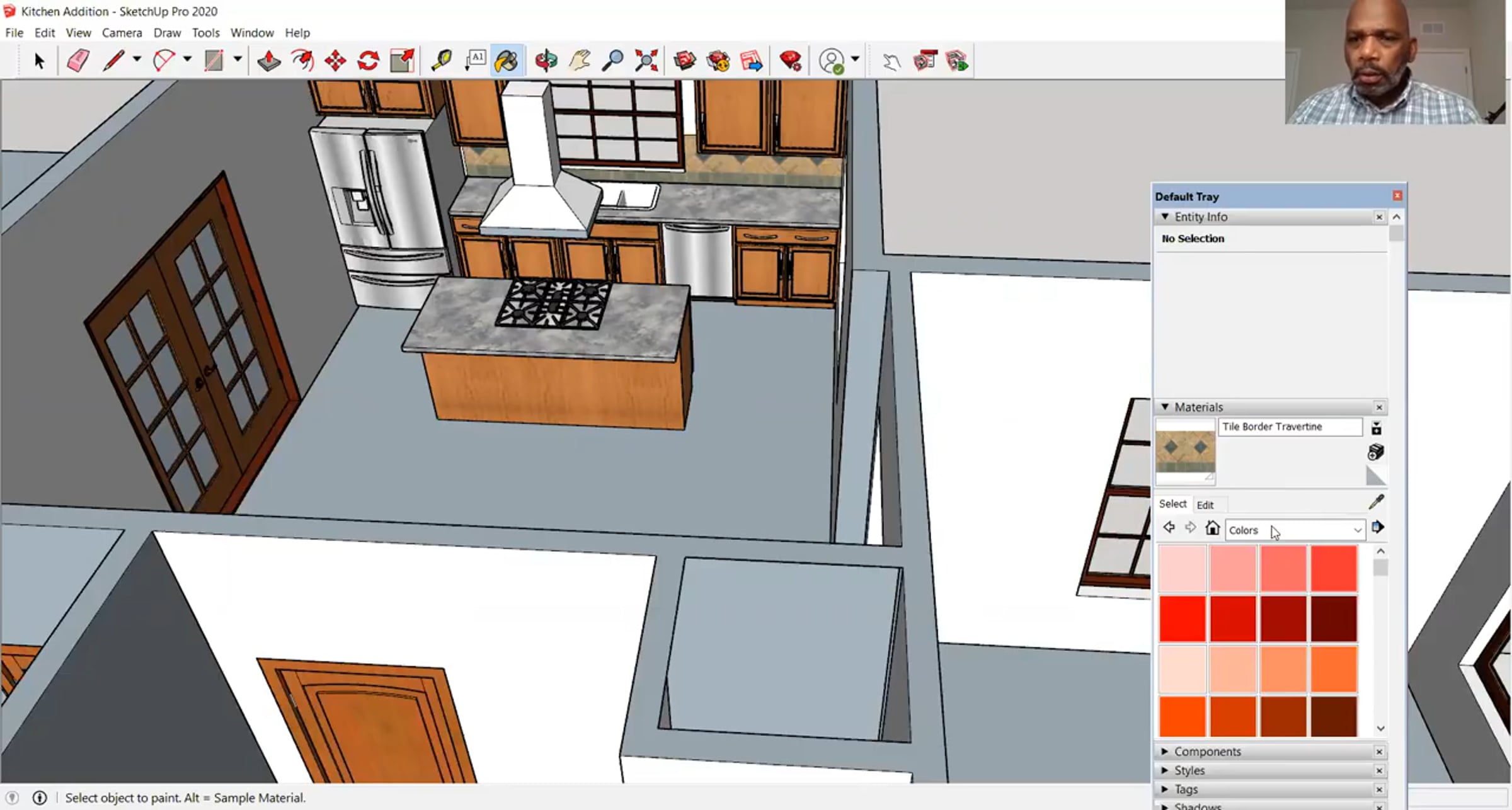The height and width of the screenshot is (810, 1512).
Task: Select the Eraser tool
Action: (x=77, y=61)
